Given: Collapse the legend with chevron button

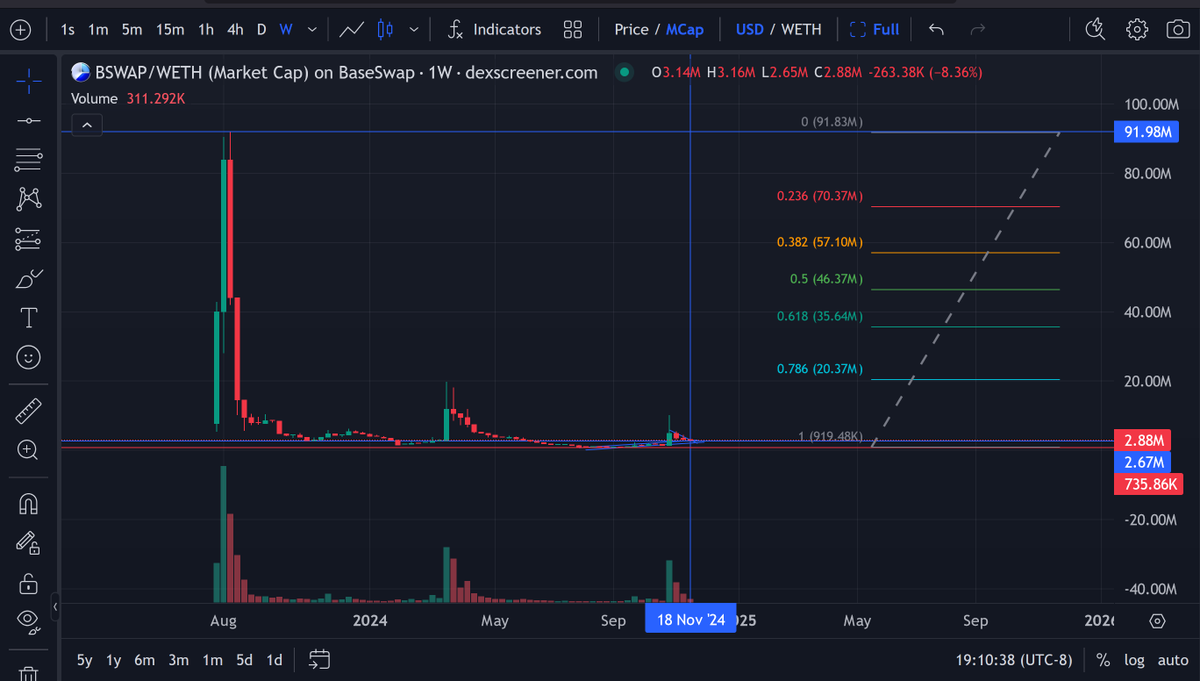Looking at the screenshot, I should click(x=87, y=125).
